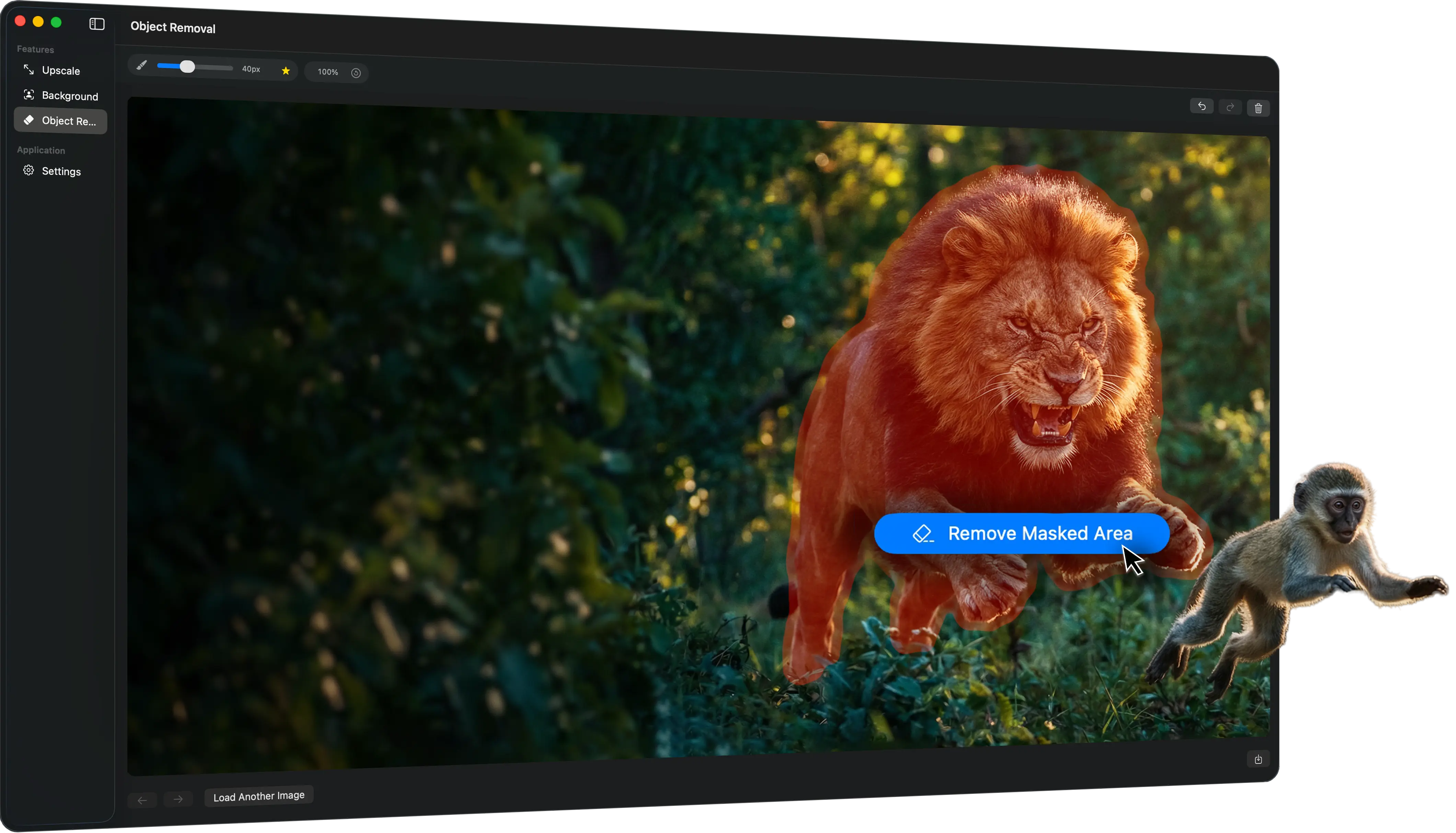Click Remove Masked Area button
Image resolution: width=1456 pixels, height=833 pixels.
pos(1022,533)
